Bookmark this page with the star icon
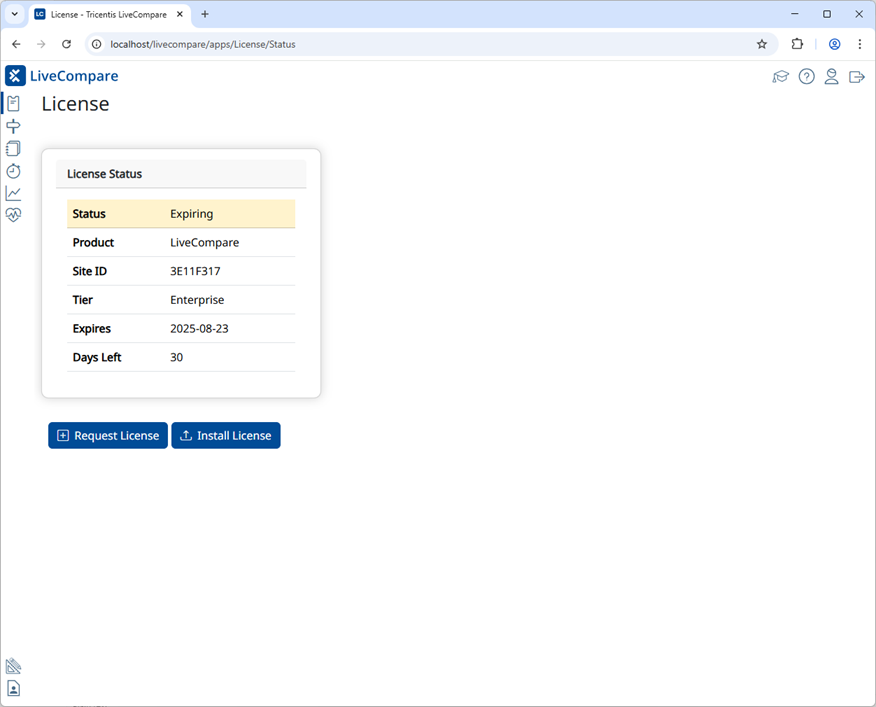The image size is (876, 707). point(762,44)
